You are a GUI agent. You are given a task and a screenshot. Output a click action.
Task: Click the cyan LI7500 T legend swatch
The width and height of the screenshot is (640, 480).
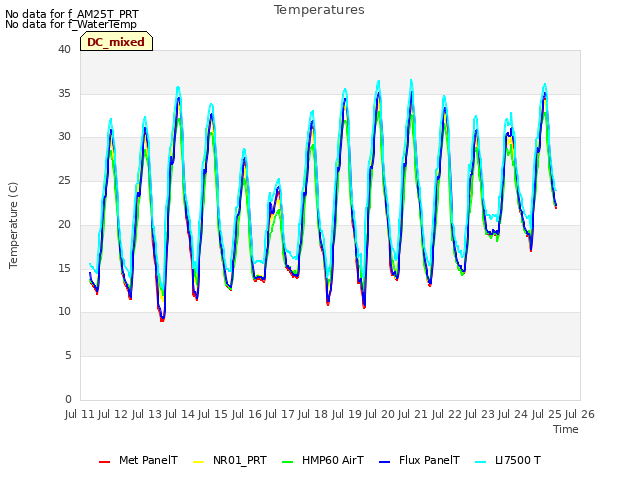click(481, 462)
